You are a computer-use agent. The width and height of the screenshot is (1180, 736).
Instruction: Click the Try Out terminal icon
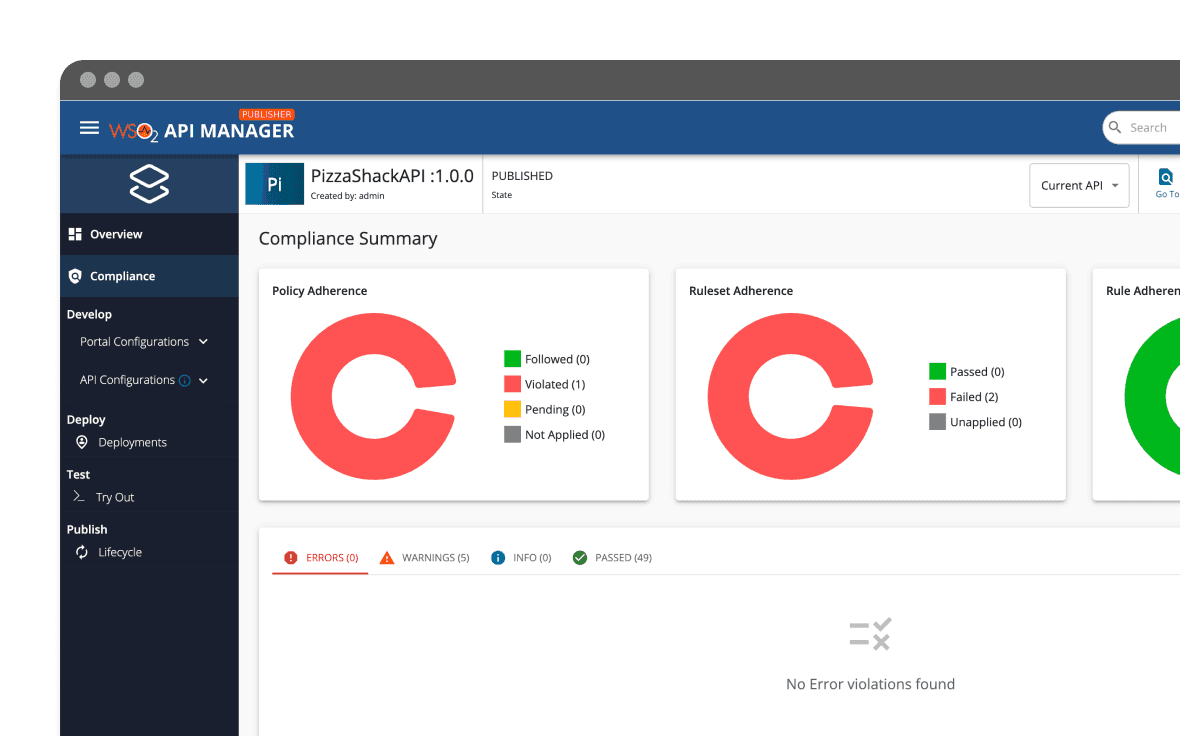pos(79,497)
